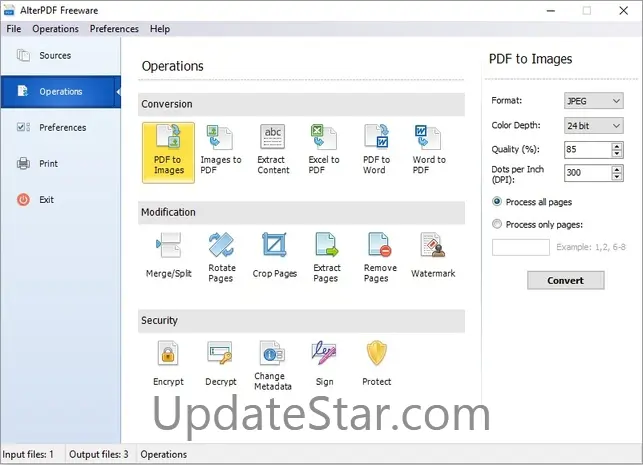Open the Decrypt tool
The height and width of the screenshot is (465, 643).
[221, 364]
